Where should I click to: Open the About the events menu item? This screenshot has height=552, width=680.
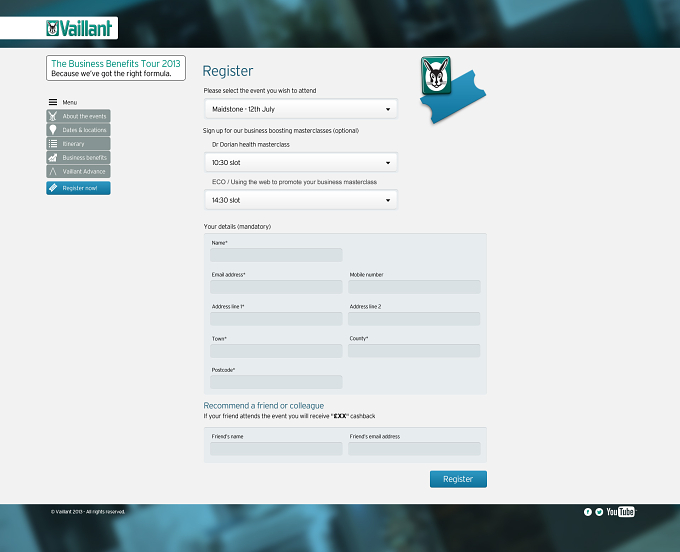[78, 116]
